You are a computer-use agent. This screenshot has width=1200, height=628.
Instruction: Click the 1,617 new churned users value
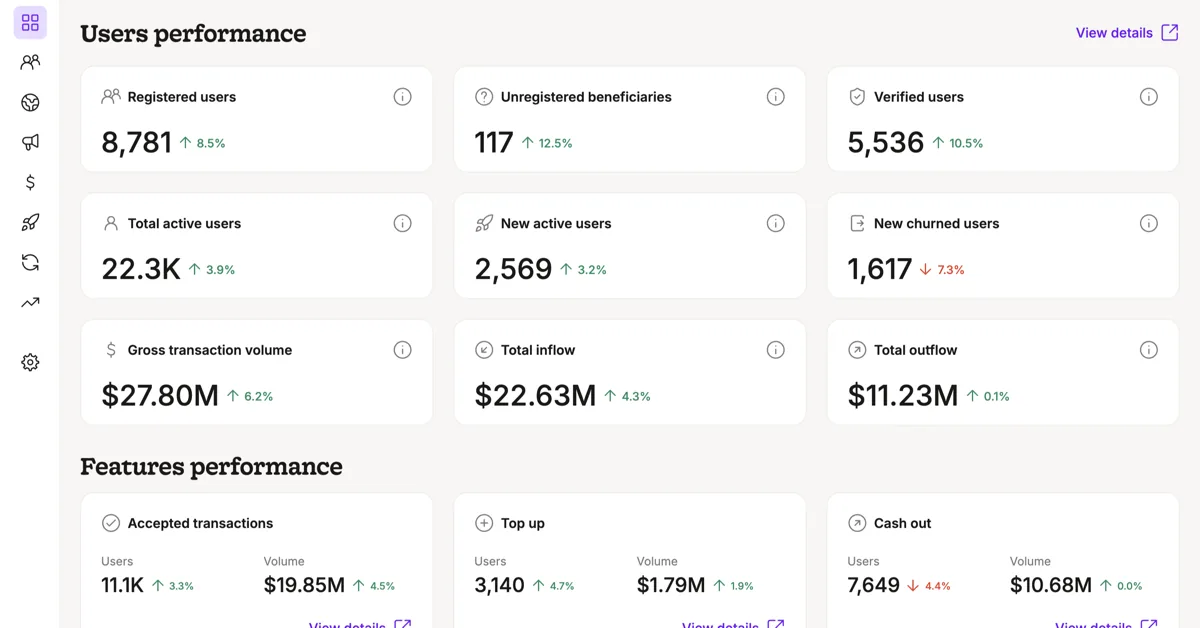click(880, 269)
